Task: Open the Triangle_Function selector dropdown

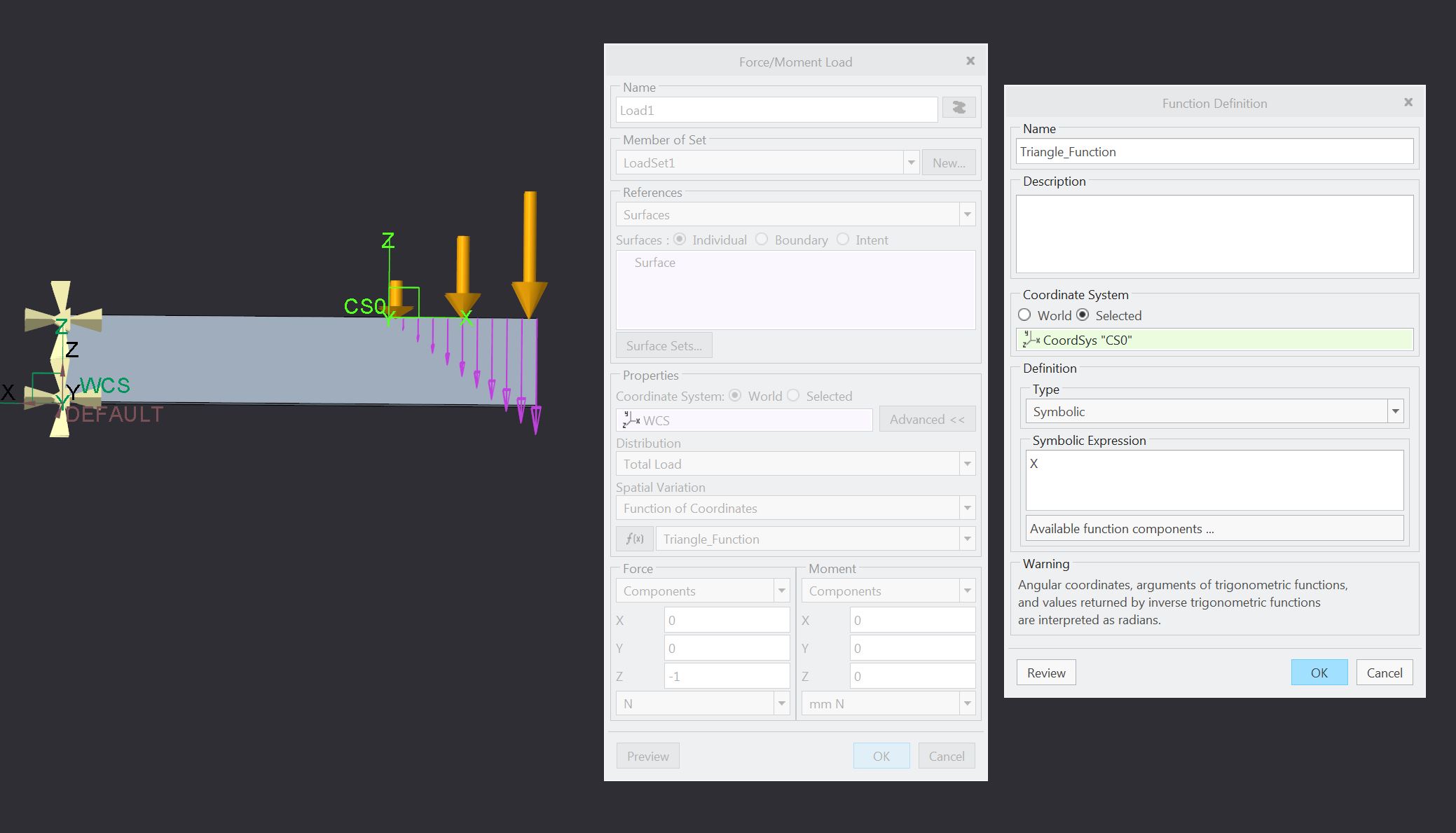Action: click(967, 539)
